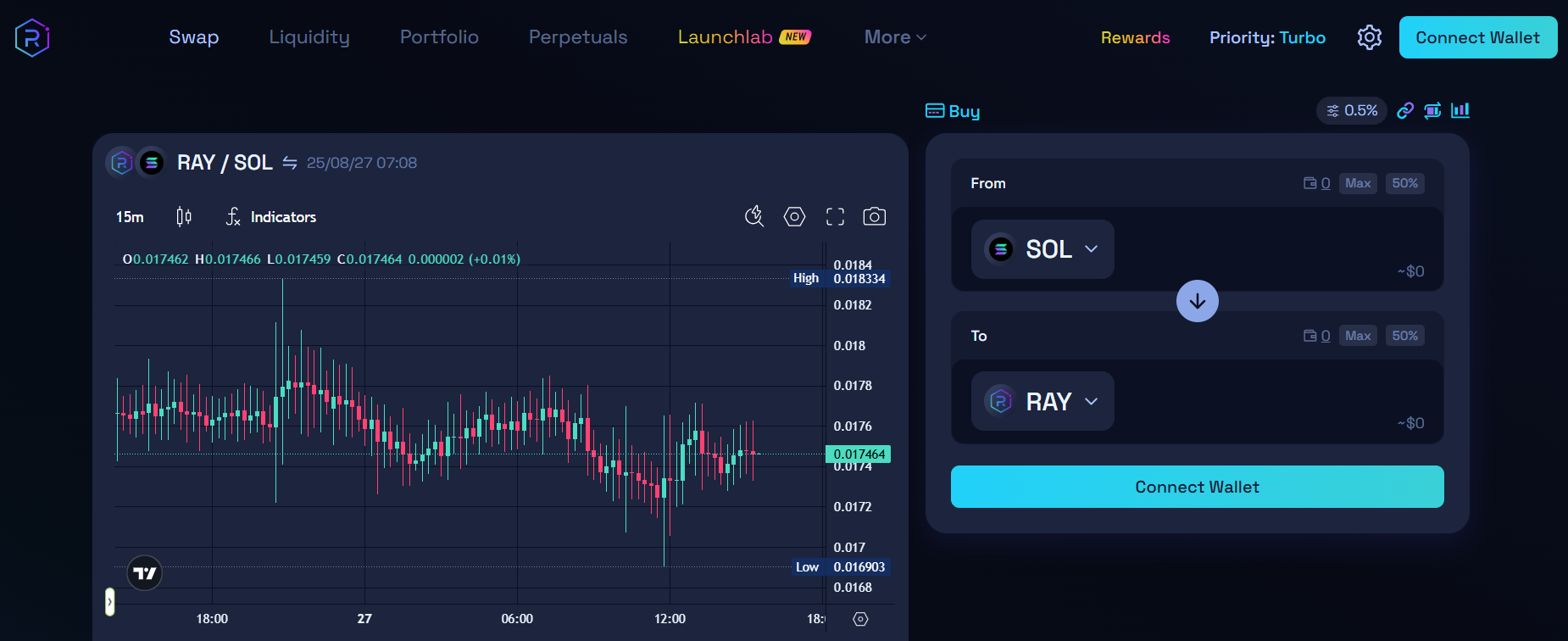Take a chart snapshot with camera icon
1568x641 pixels.
[x=875, y=217]
